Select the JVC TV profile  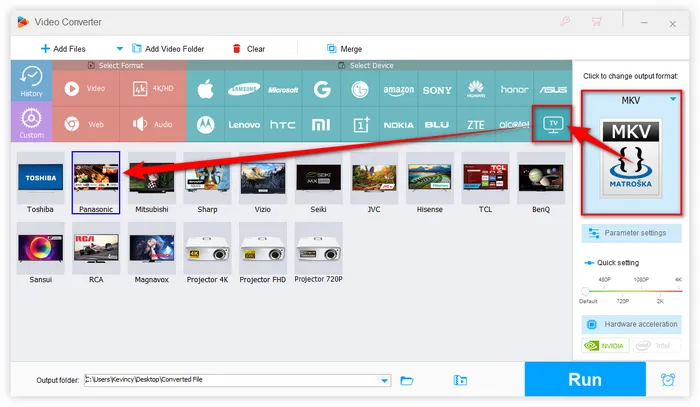click(374, 183)
